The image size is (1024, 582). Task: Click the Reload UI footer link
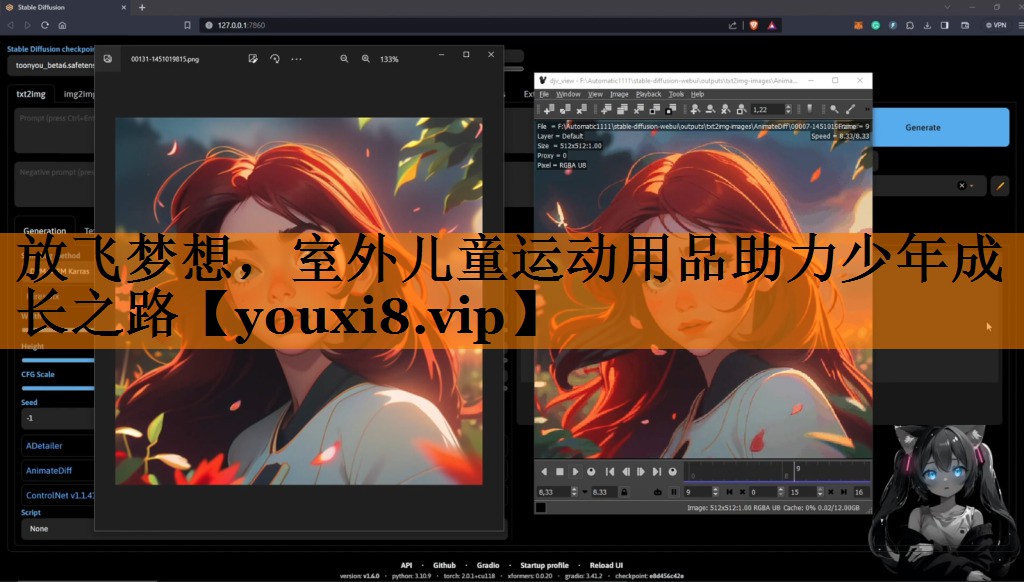click(606, 565)
